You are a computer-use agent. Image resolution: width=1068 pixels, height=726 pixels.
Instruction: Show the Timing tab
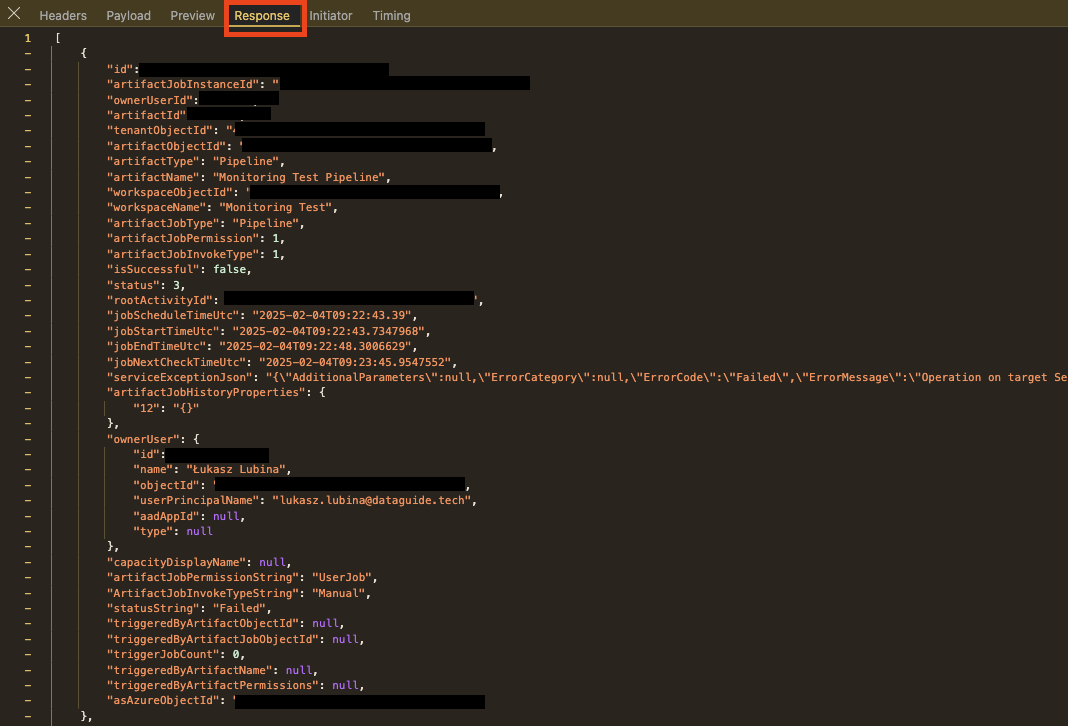[391, 16]
